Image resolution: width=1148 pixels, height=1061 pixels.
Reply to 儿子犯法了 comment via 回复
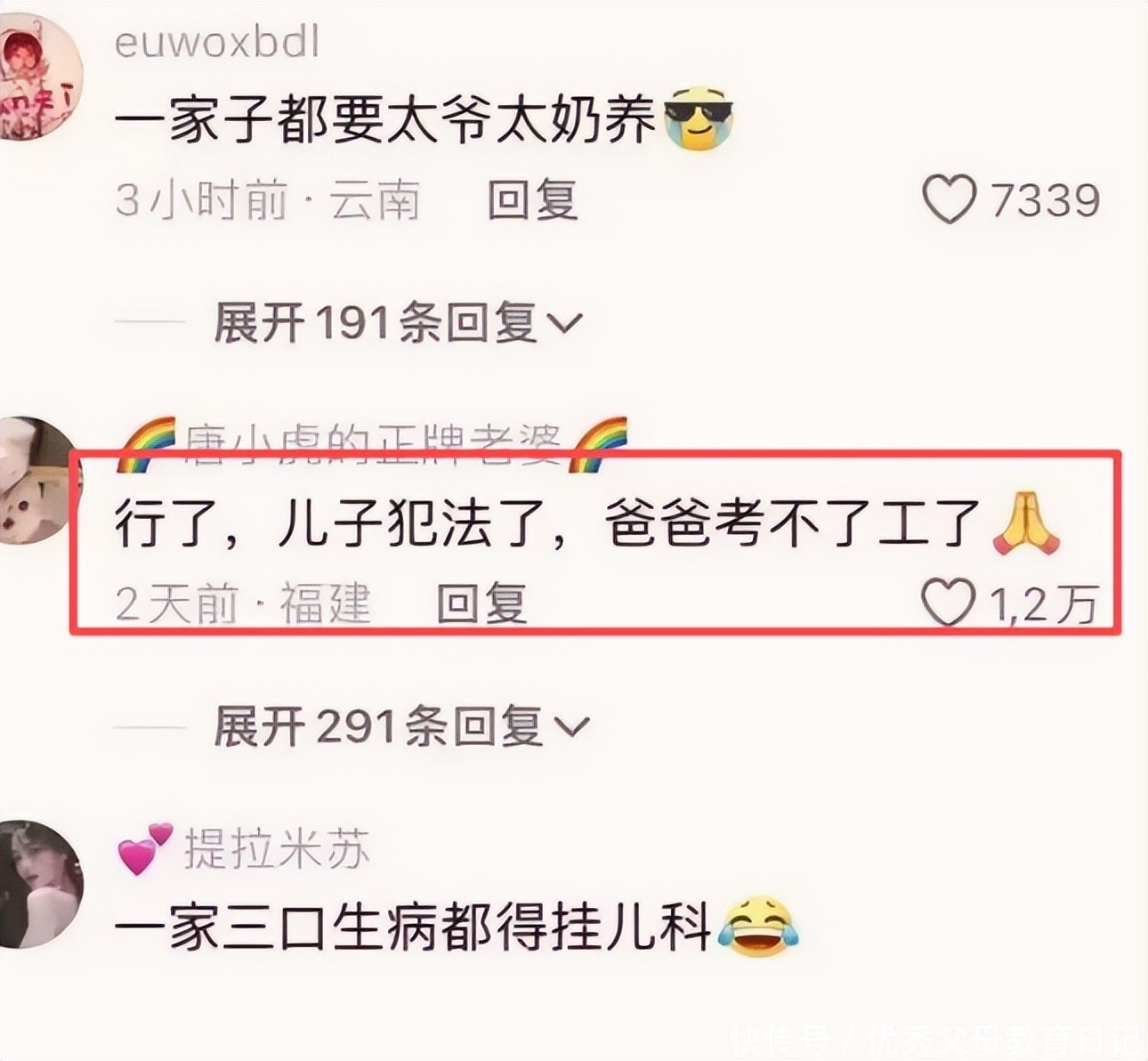point(482,603)
